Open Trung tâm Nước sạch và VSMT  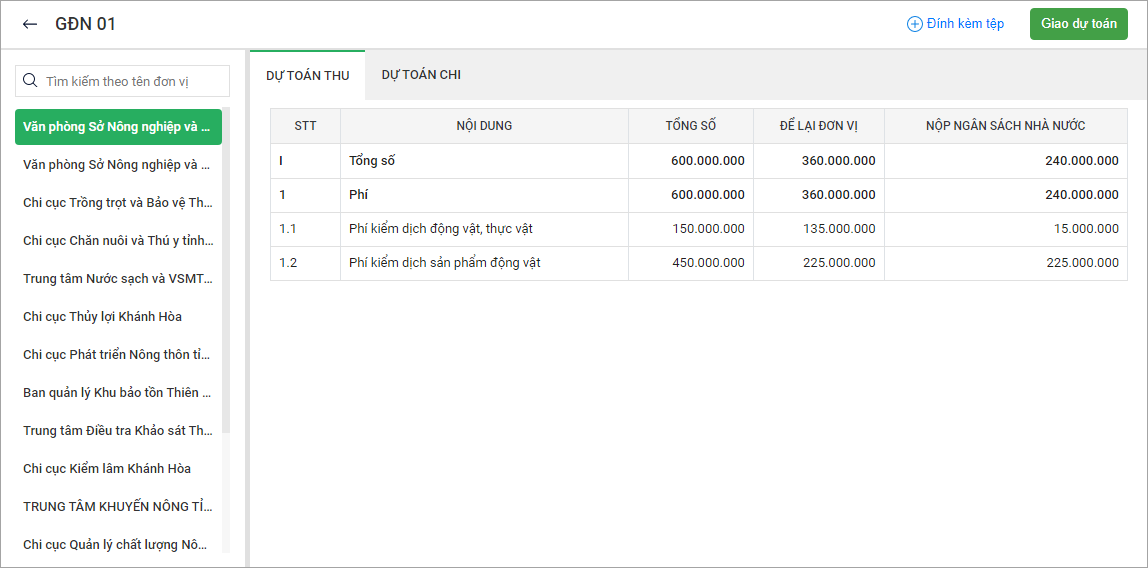tap(117, 279)
